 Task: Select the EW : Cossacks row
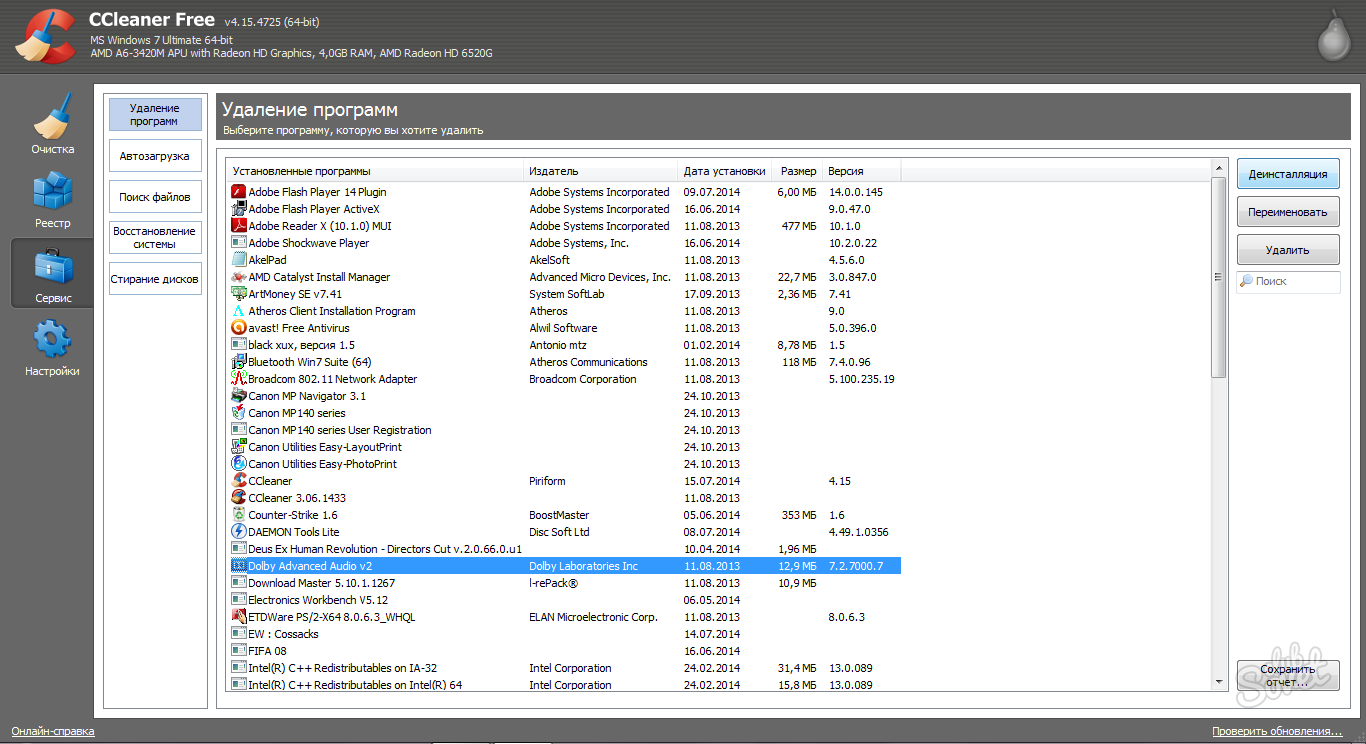point(565,634)
